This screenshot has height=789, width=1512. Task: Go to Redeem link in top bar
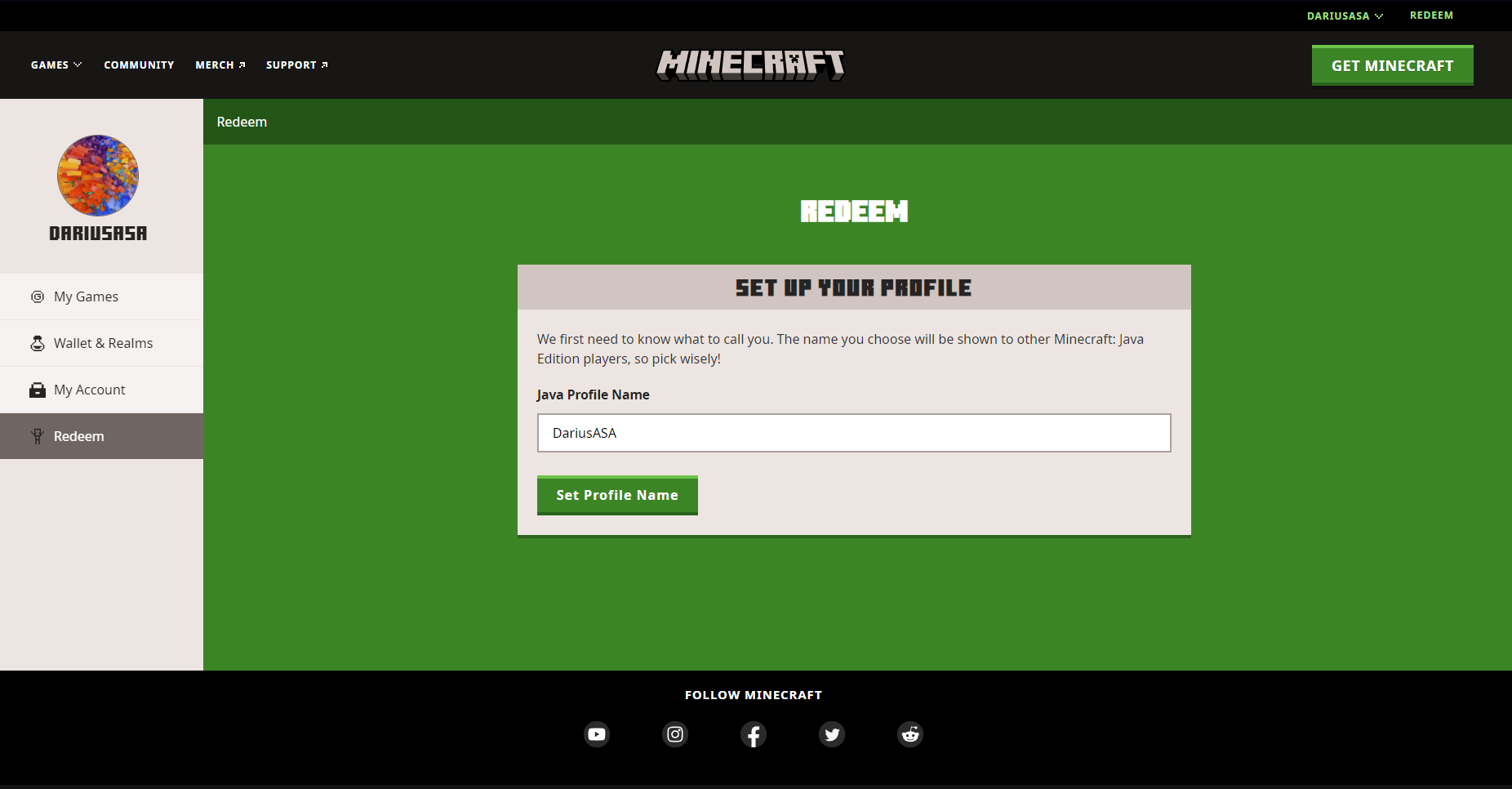click(x=1431, y=16)
